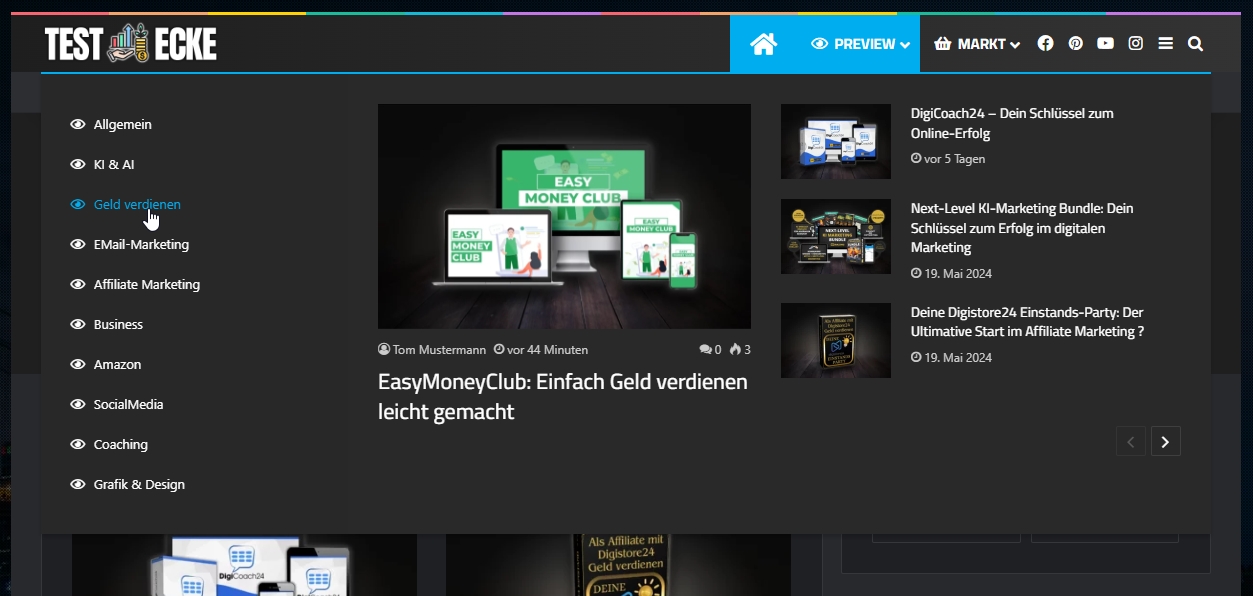Select the SocialMedia category

tap(117, 404)
